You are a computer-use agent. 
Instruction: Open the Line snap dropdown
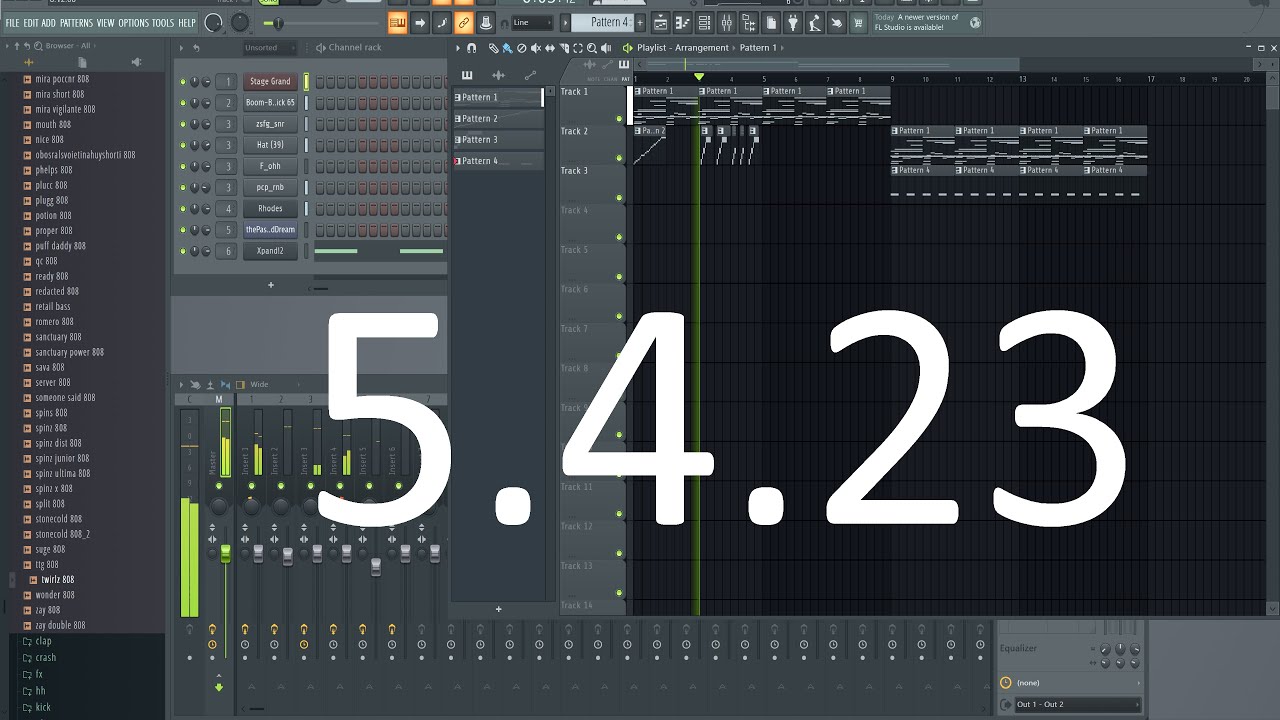[531, 22]
